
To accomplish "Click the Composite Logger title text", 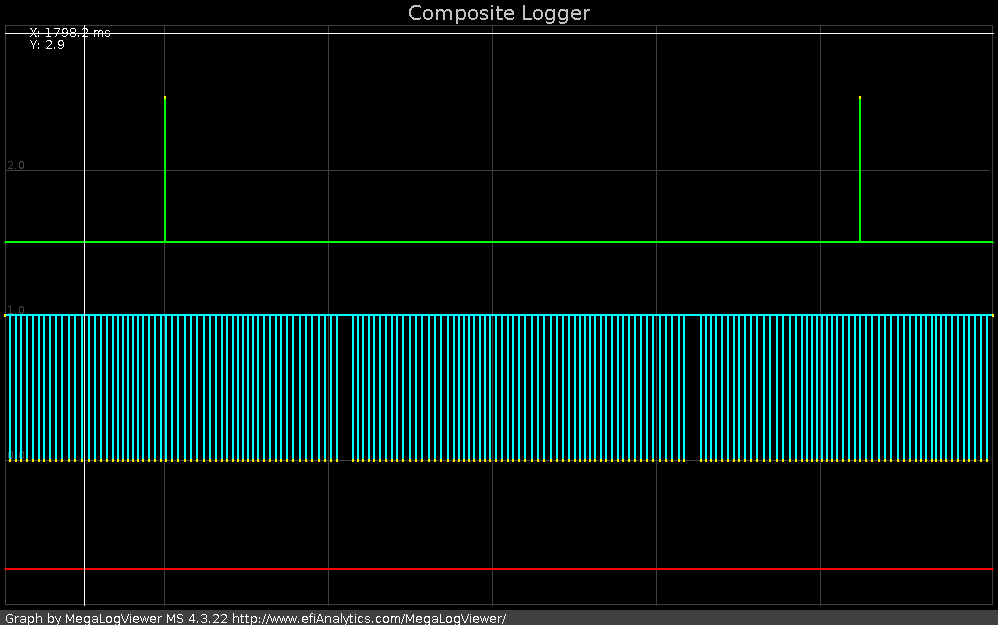I will pyautogui.click(x=498, y=13).
